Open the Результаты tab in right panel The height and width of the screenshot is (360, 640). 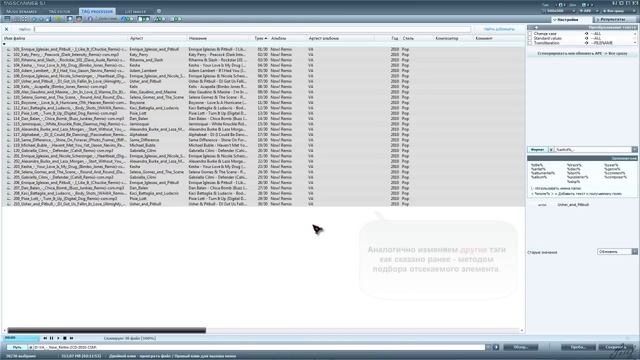coord(614,20)
